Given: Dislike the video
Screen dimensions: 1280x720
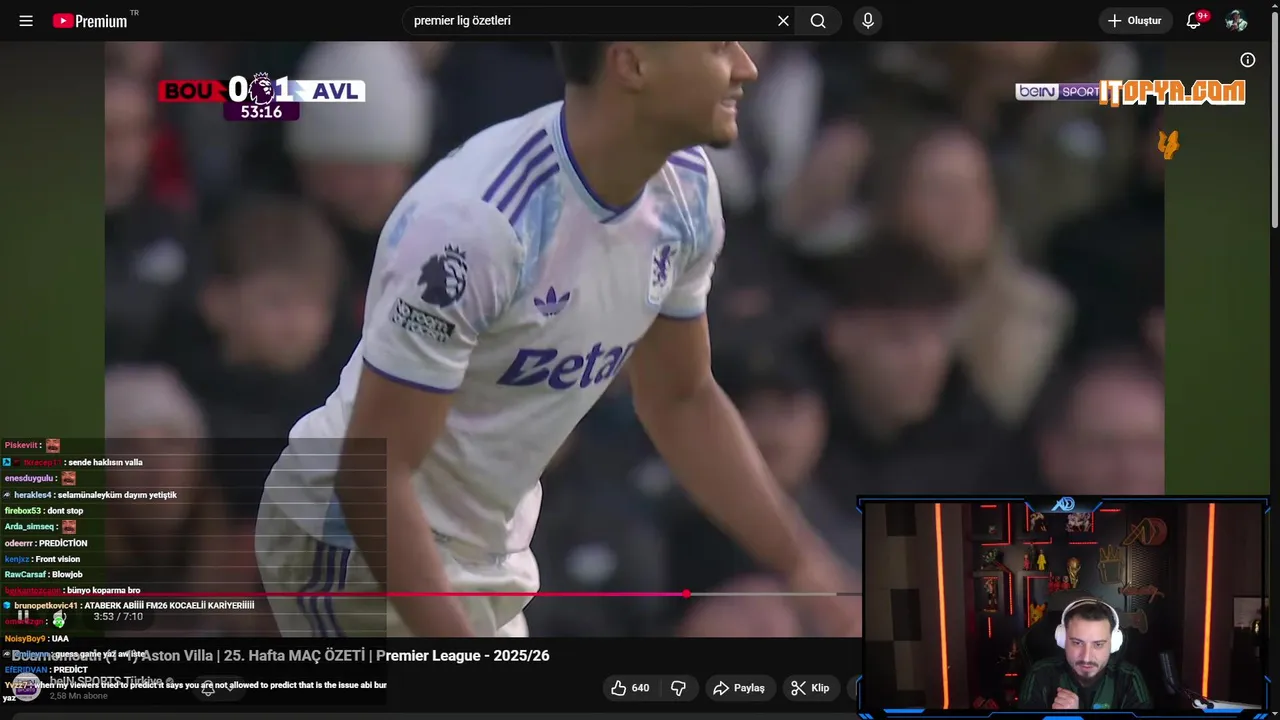Looking at the screenshot, I should (678, 688).
